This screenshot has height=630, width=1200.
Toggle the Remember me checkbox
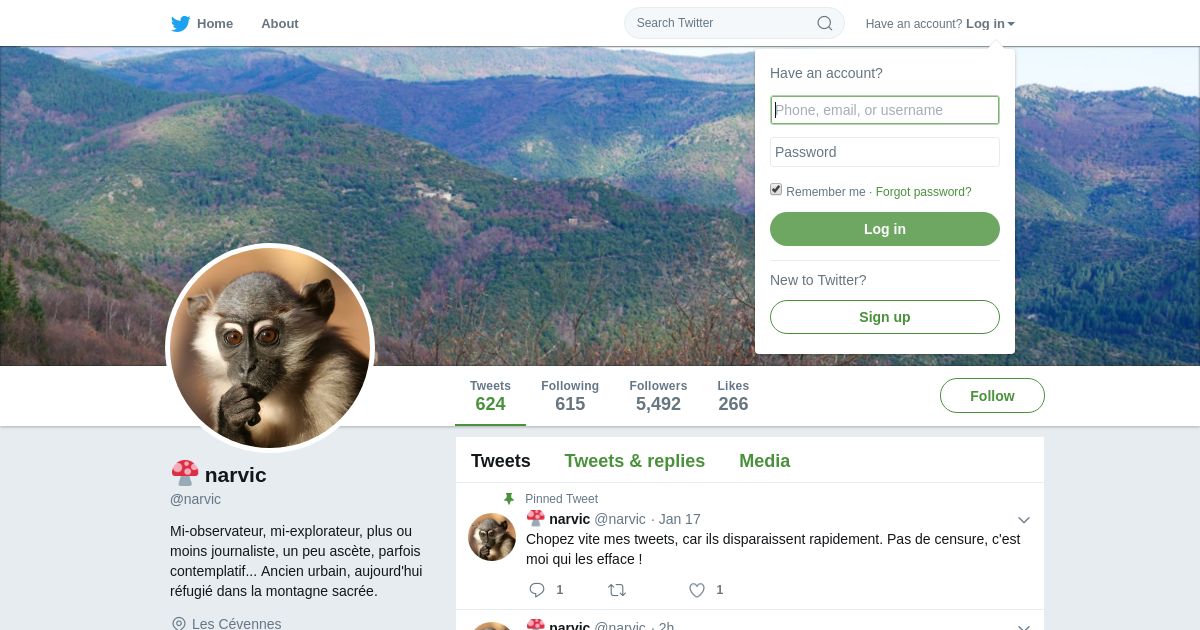pyautogui.click(x=776, y=190)
